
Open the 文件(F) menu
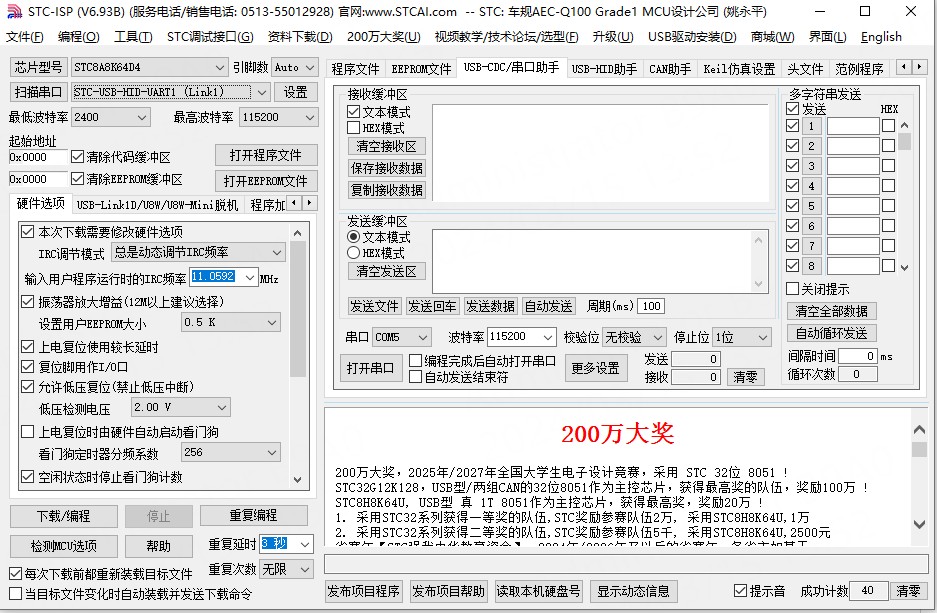tap(25, 37)
